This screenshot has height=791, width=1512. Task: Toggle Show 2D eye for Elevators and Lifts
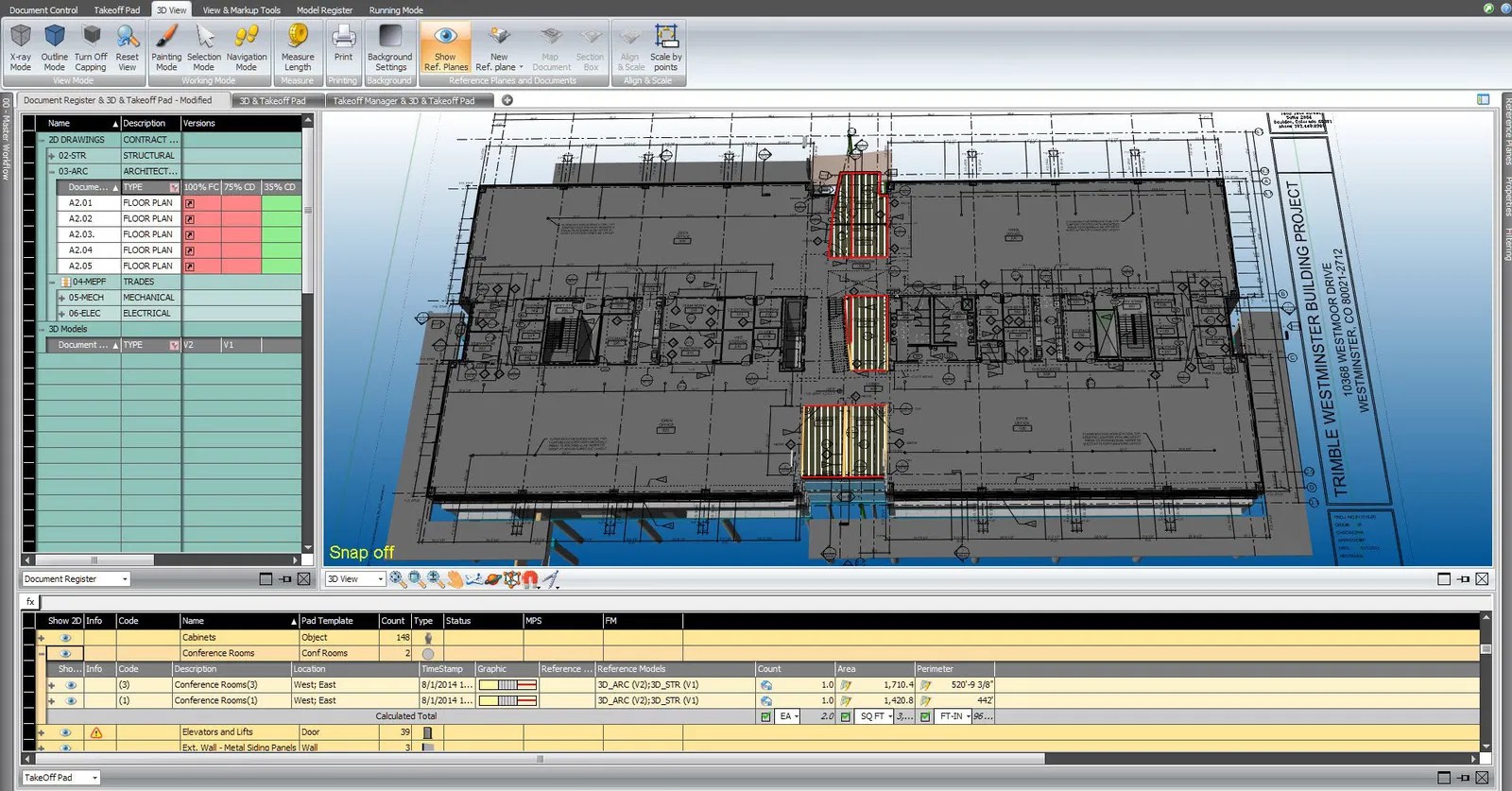[x=65, y=732]
